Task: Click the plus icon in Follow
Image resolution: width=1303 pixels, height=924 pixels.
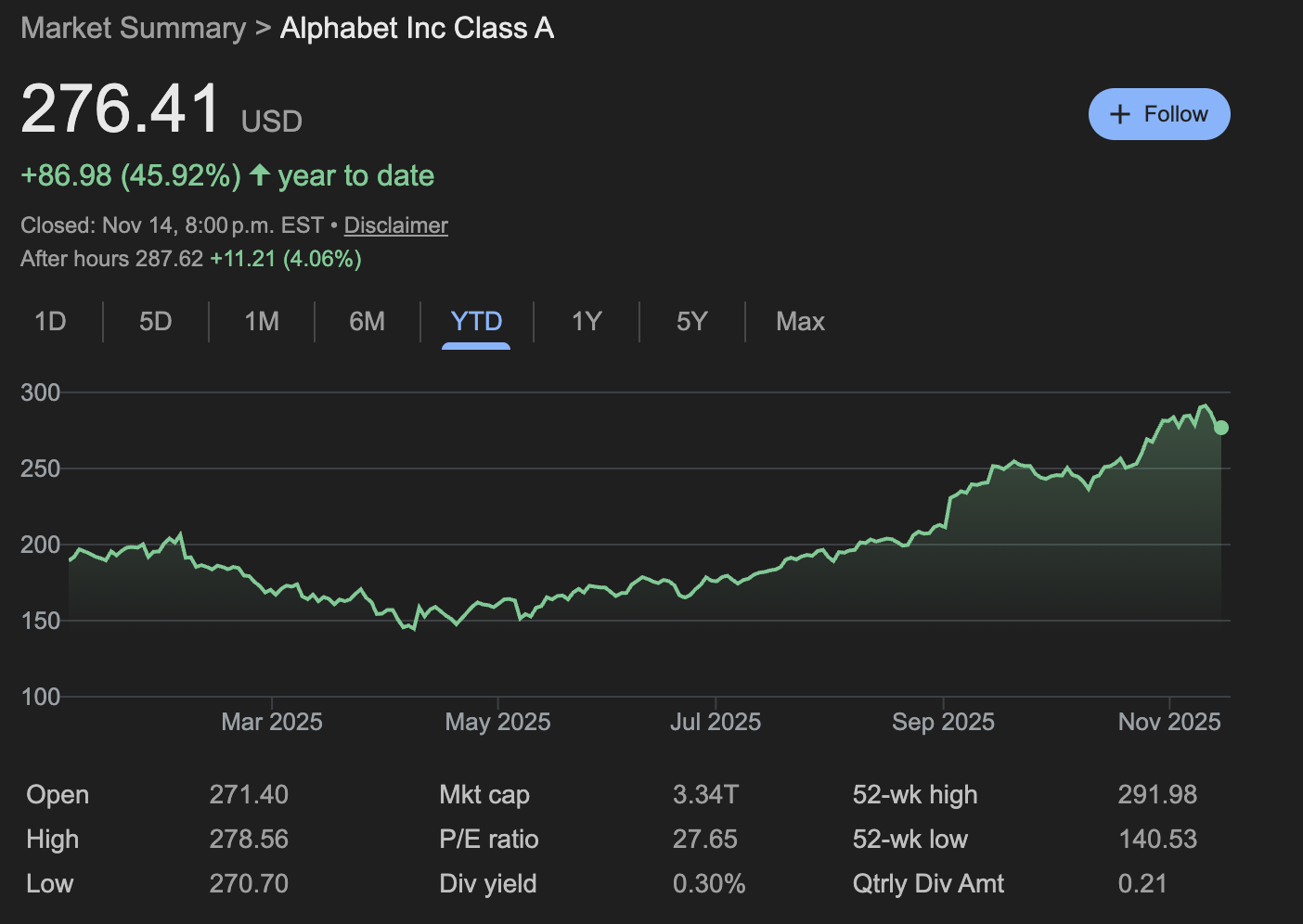Action: tap(1120, 114)
